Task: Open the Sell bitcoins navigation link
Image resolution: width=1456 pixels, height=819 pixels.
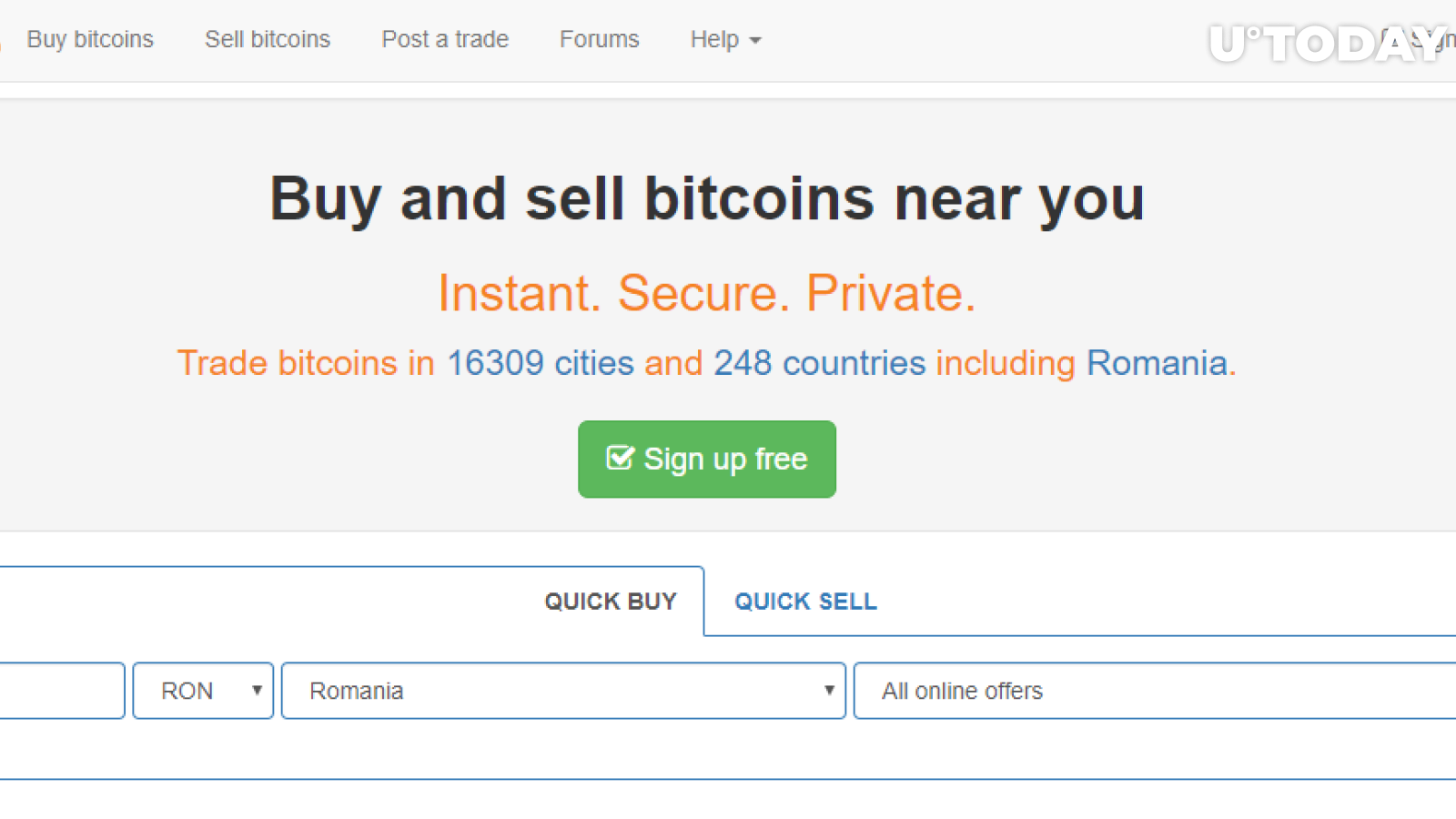Action: pyautogui.click(x=268, y=39)
